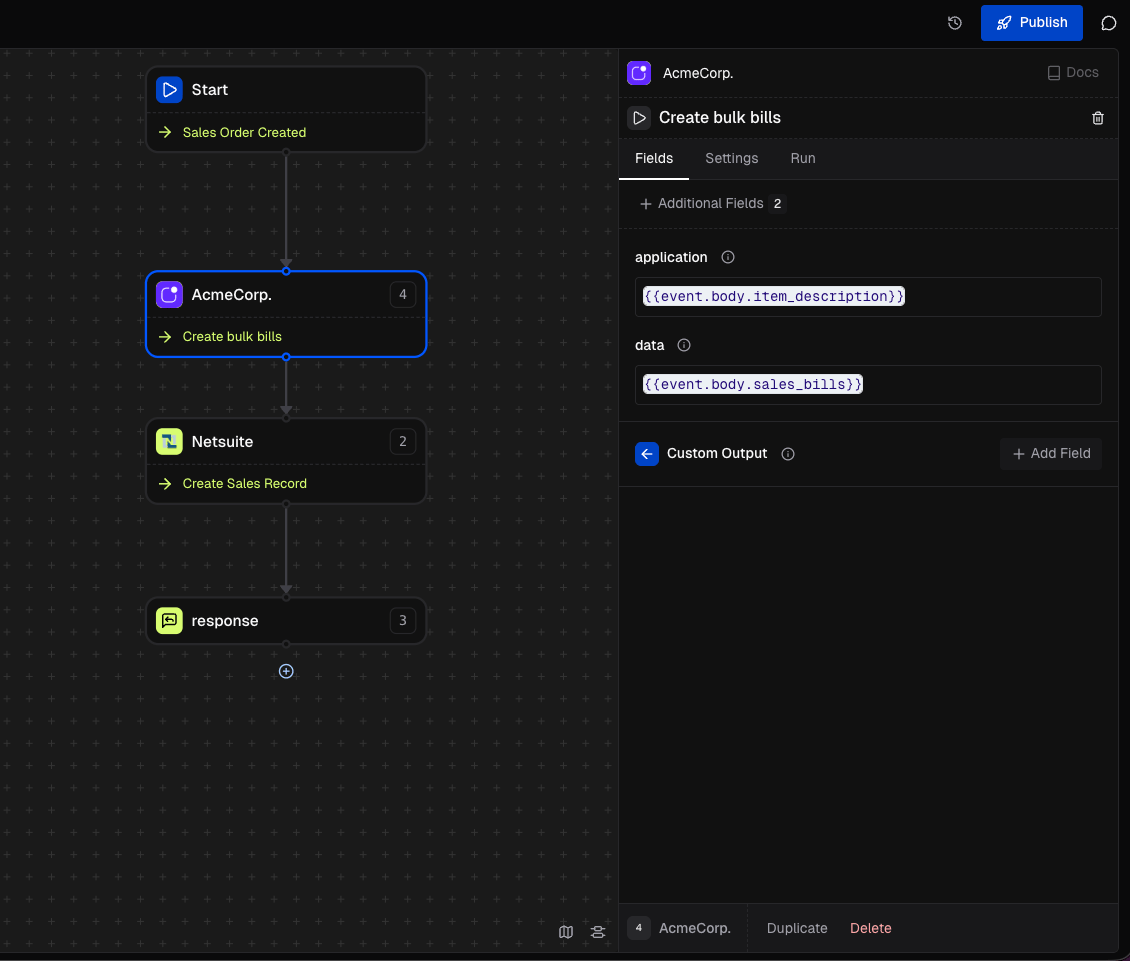The width and height of the screenshot is (1130, 961).
Task: Click response node step badge 3
Action: 403,621
